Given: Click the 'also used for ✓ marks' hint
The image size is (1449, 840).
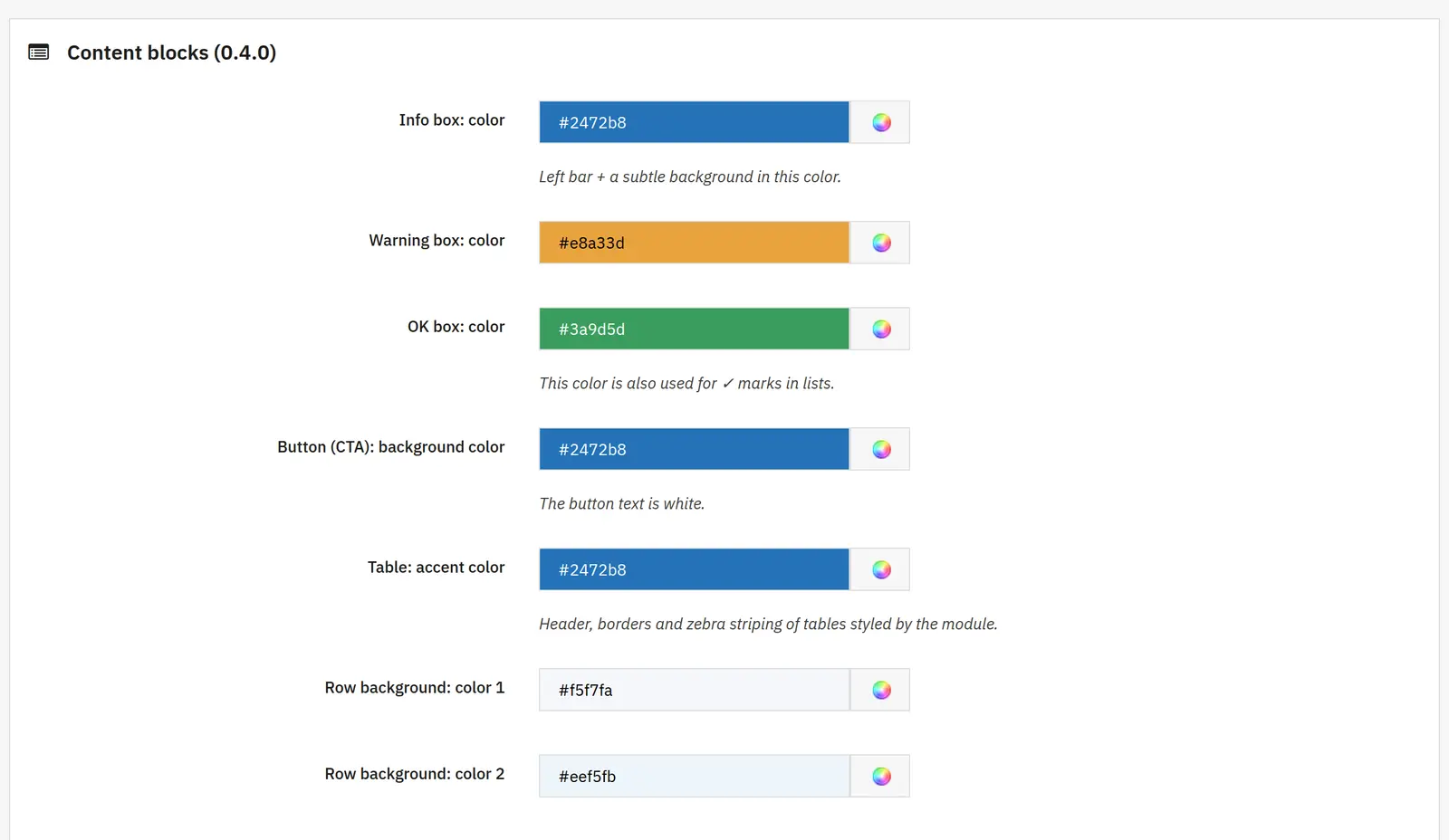Looking at the screenshot, I should [686, 384].
